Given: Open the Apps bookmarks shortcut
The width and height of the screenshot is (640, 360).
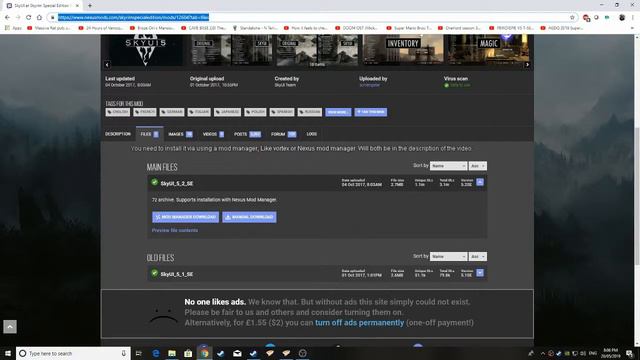Looking at the screenshot, I should click(13, 28).
